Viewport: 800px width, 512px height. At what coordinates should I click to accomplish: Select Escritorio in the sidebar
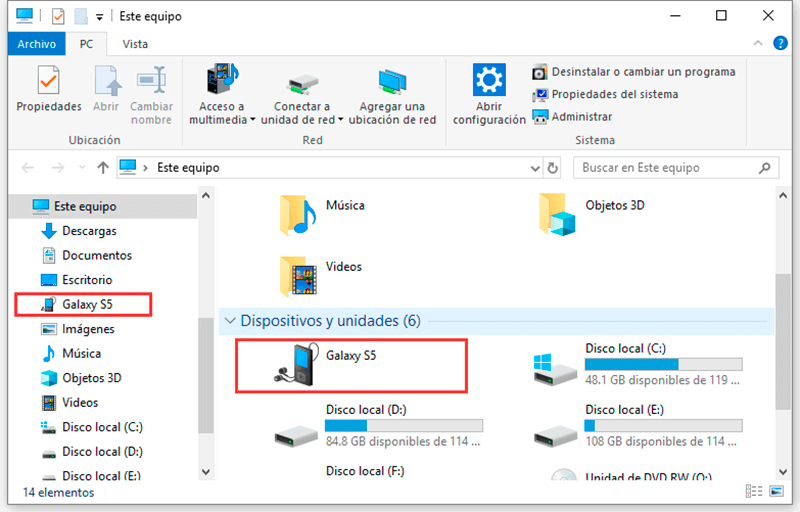pyautogui.click(x=77, y=280)
